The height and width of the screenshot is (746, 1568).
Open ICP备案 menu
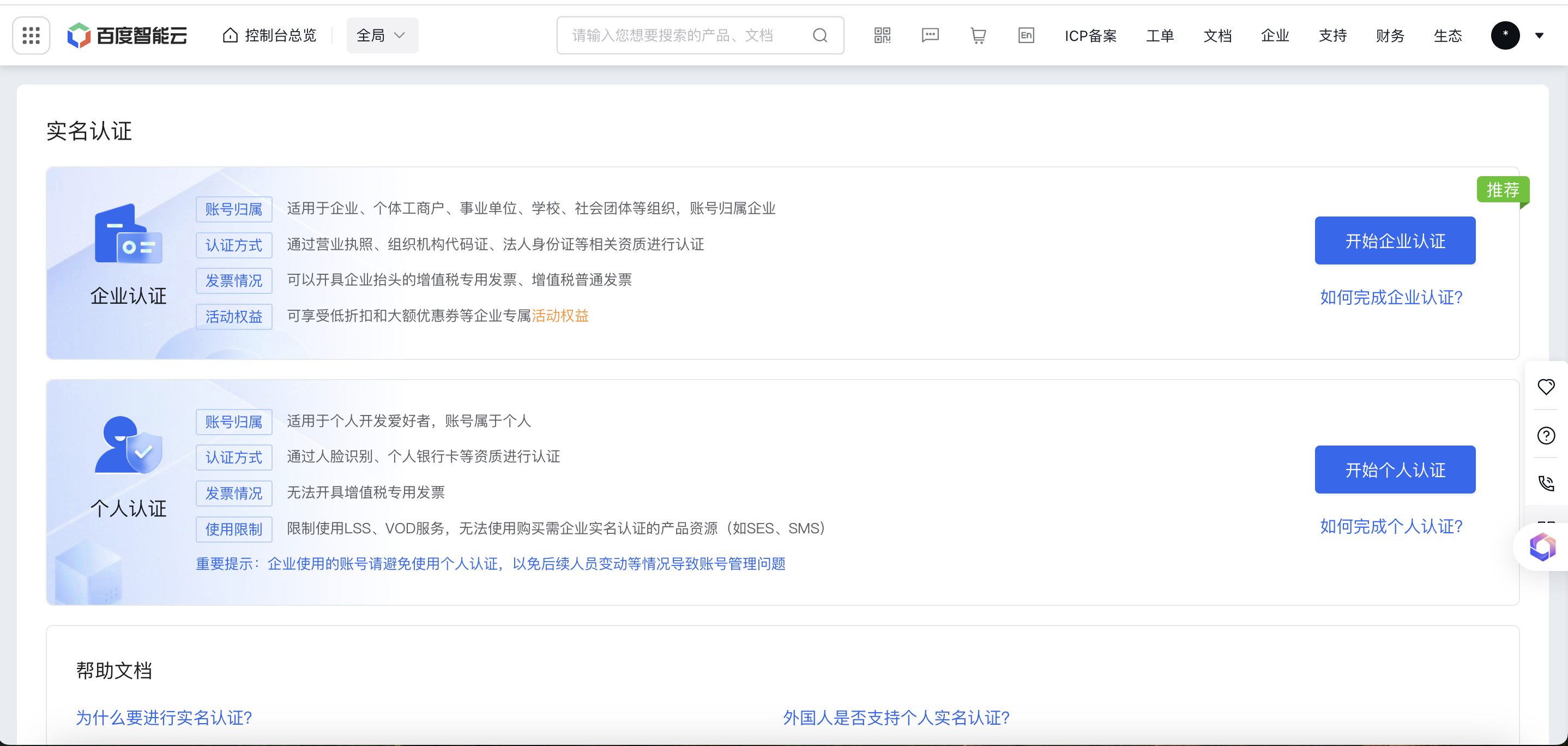1090,36
